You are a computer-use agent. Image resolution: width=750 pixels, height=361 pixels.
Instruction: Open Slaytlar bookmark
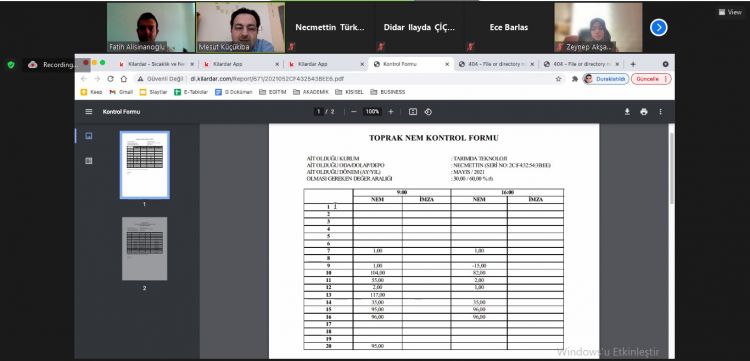pos(154,92)
